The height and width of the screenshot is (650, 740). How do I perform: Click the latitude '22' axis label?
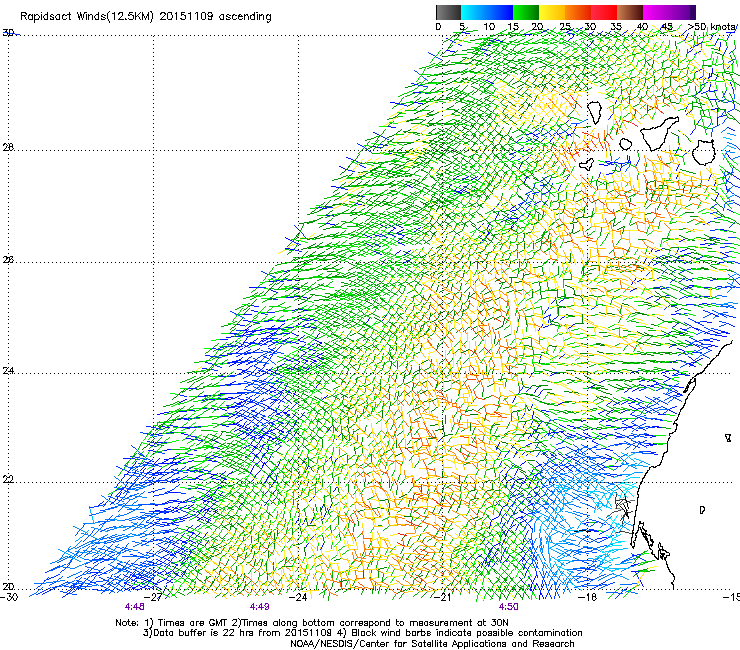[8, 480]
